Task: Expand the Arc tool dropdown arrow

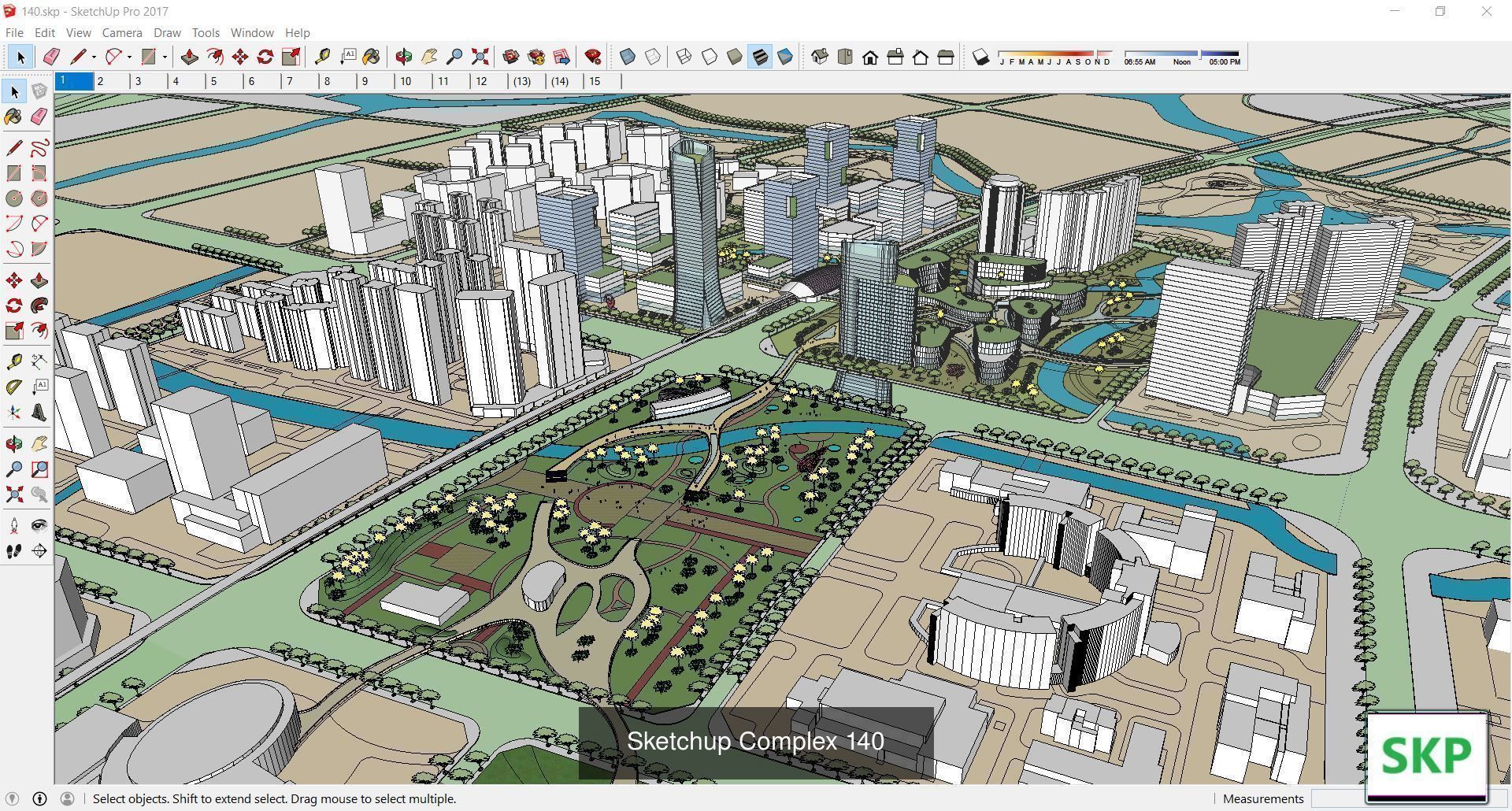Action: point(129,57)
